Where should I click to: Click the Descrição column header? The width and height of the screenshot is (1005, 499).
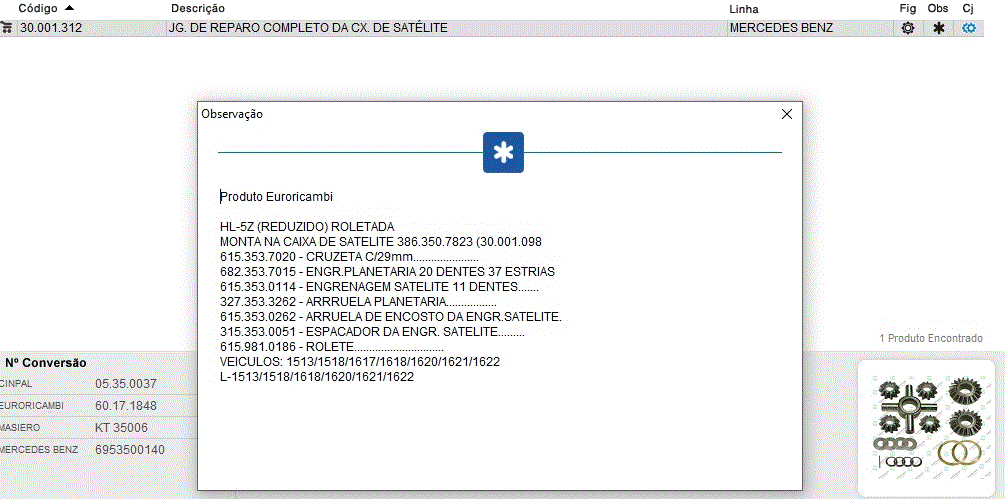point(197,8)
